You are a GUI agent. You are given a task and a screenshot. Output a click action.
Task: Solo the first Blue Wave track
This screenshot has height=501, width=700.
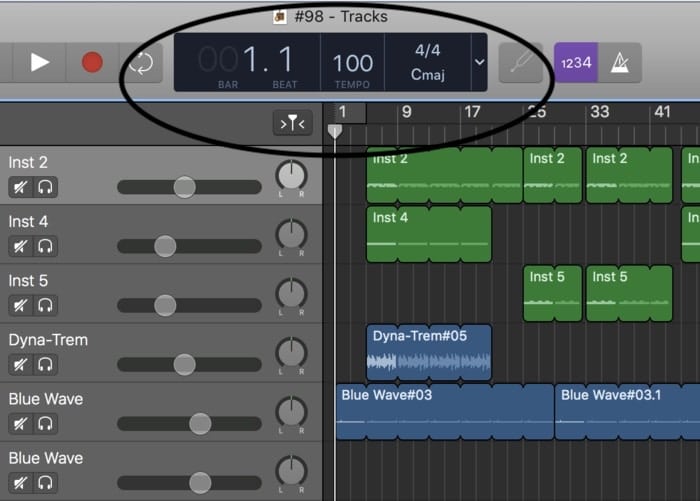pos(45,423)
